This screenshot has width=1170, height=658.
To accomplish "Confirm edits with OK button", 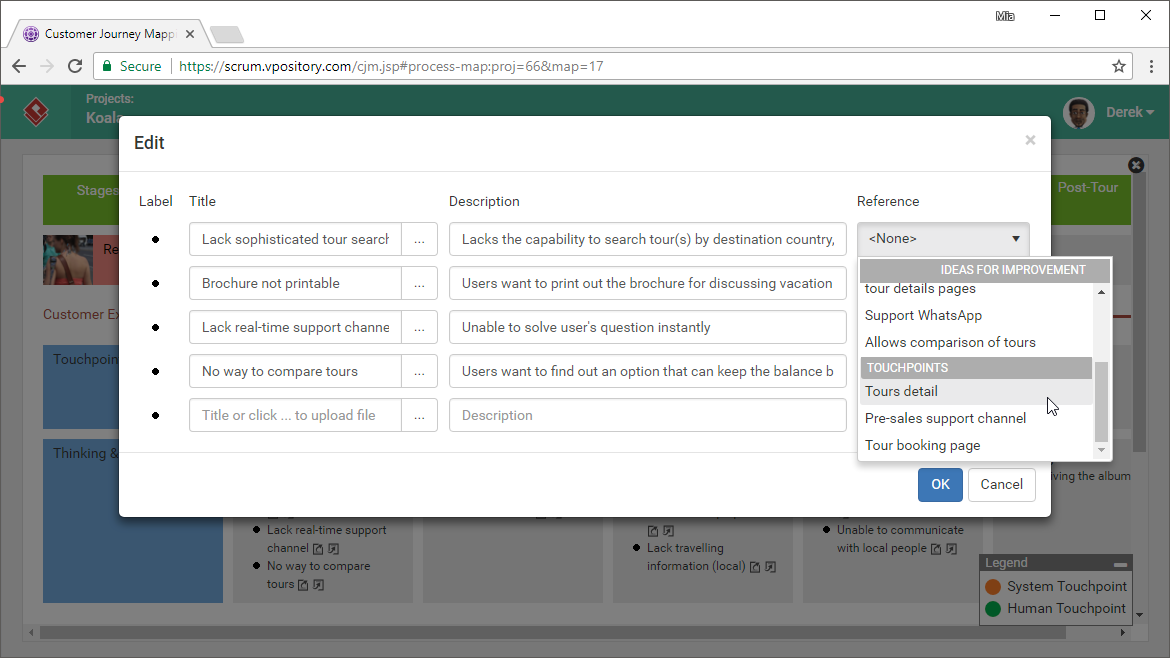I will (x=940, y=485).
